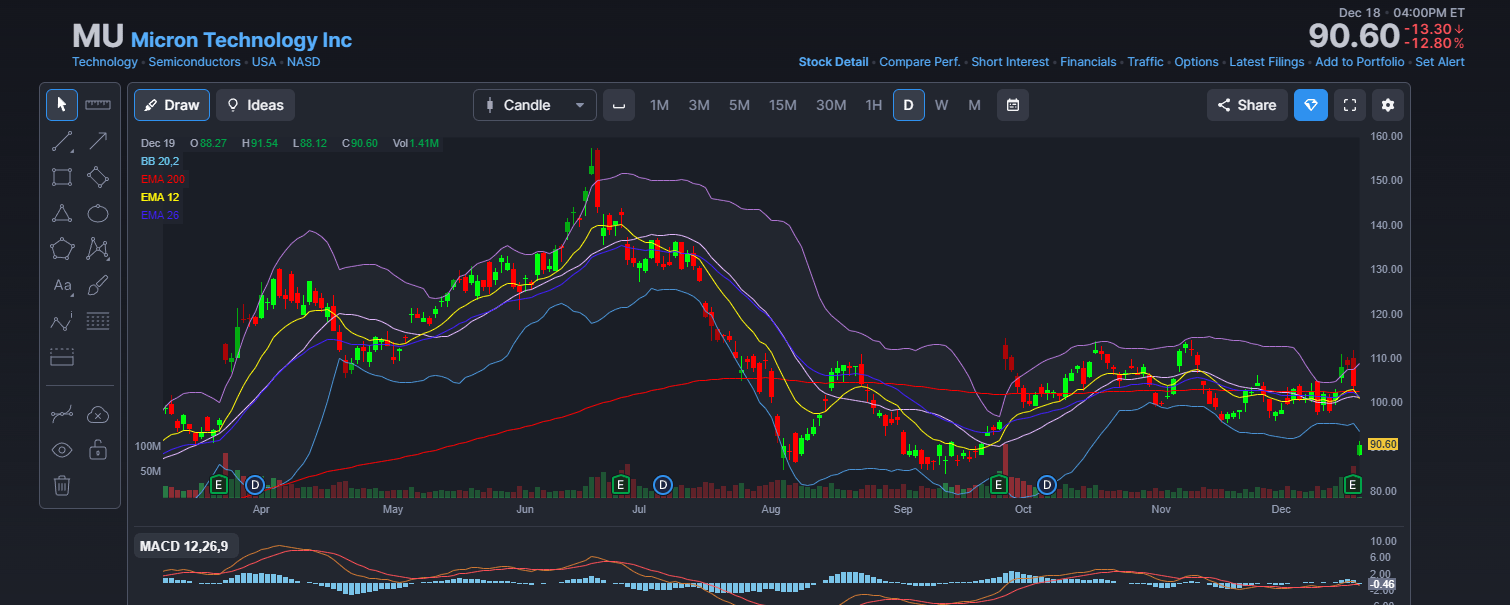
Task: Switch to 1M timeframe
Action: (659, 105)
